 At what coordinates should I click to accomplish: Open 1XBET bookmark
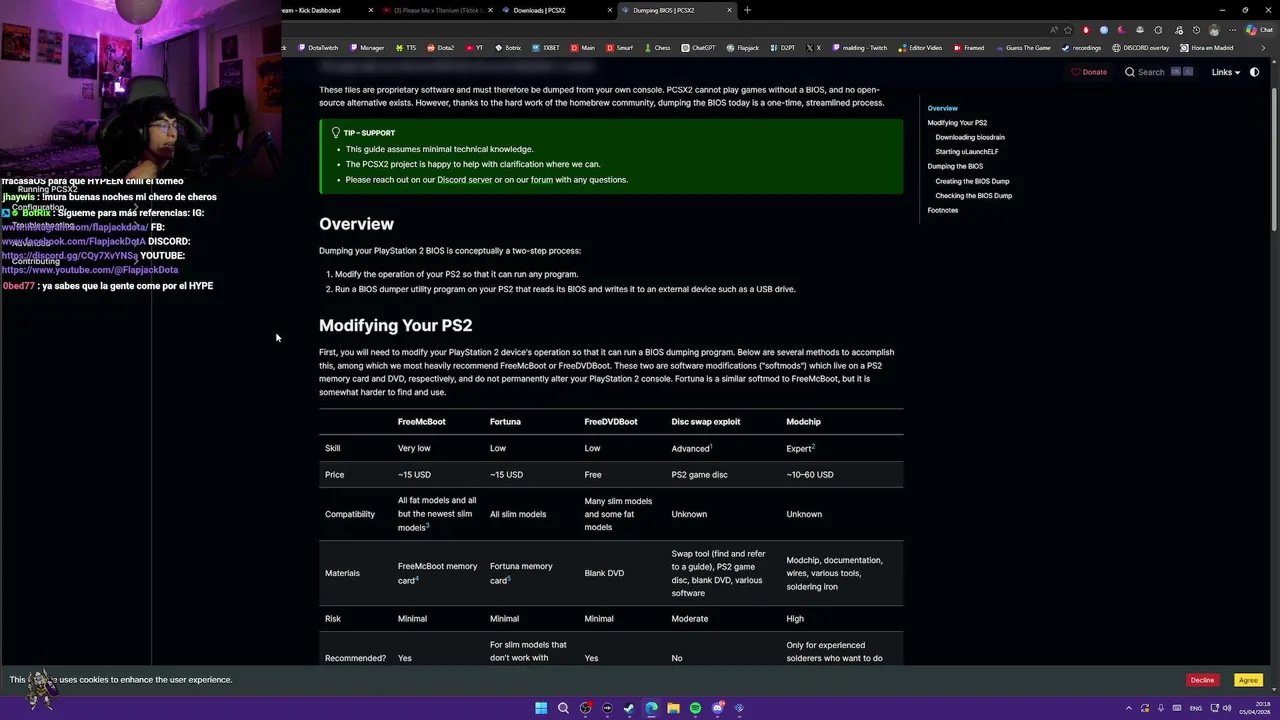pos(546,48)
